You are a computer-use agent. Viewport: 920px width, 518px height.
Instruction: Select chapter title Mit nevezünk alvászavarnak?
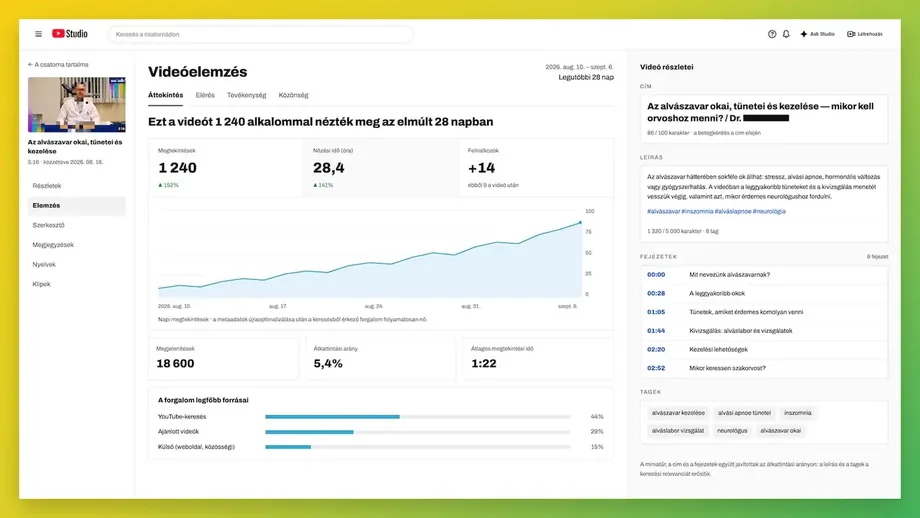[x=729, y=275]
